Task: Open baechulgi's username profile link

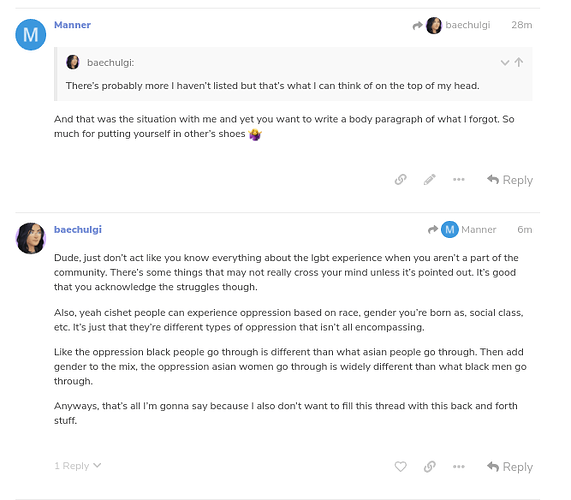Action: tap(78, 229)
